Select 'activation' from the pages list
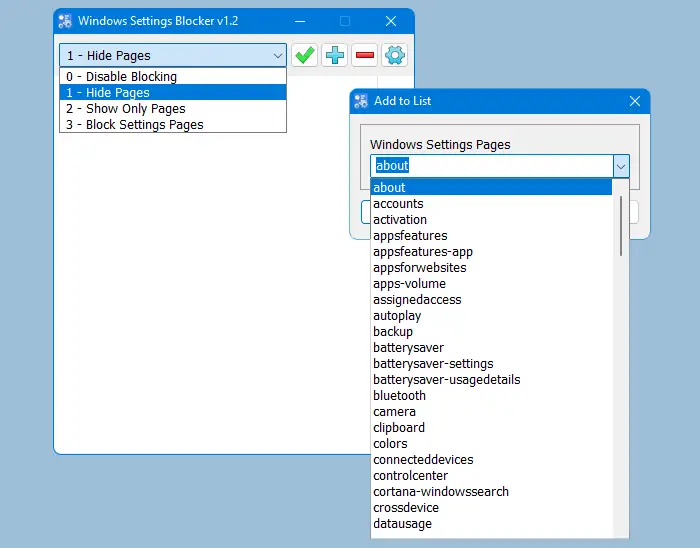Screen dimensions: 700x548 point(492,220)
